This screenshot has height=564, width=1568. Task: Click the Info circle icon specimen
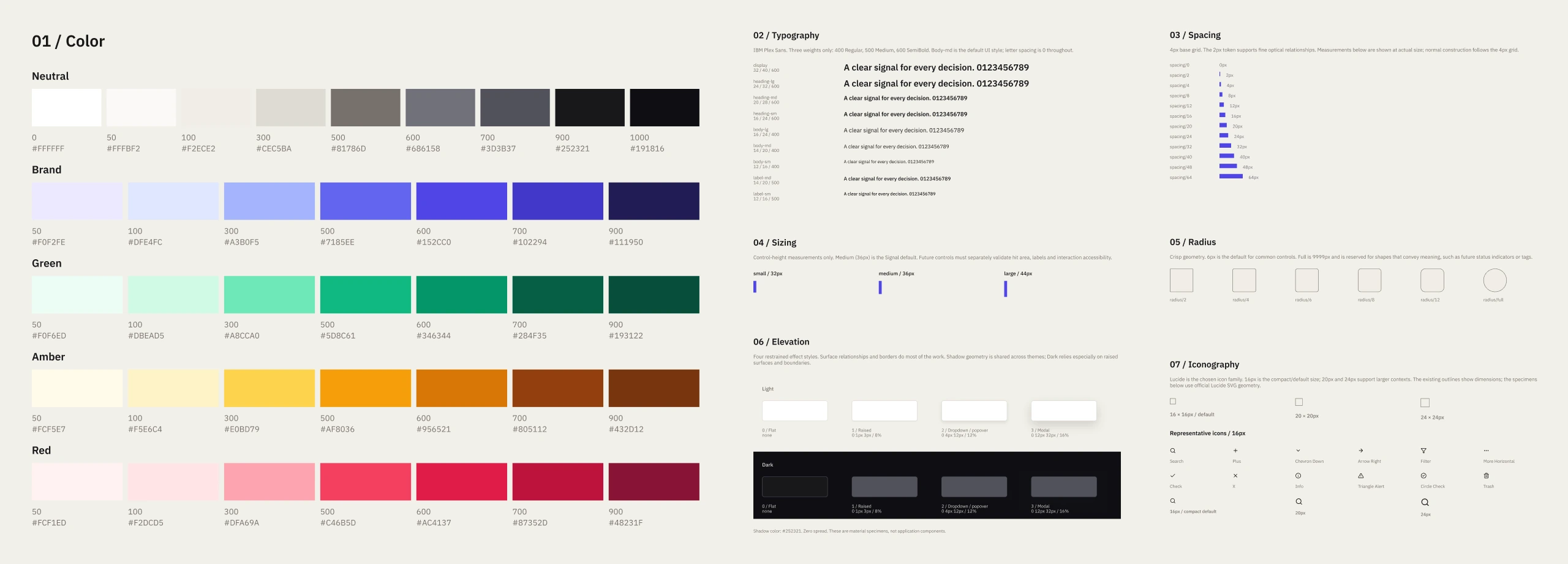1298,476
